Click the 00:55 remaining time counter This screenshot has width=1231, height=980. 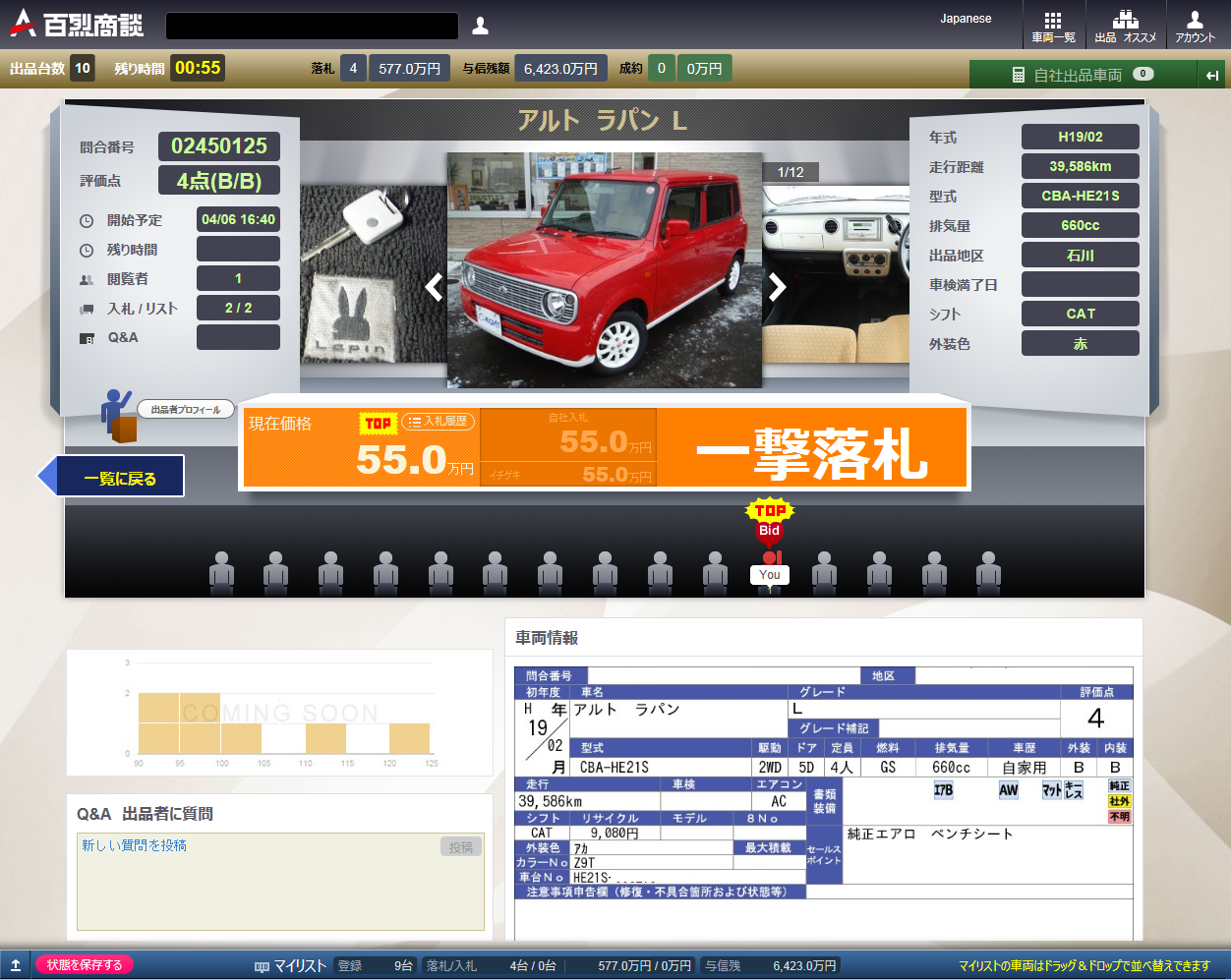[198, 68]
